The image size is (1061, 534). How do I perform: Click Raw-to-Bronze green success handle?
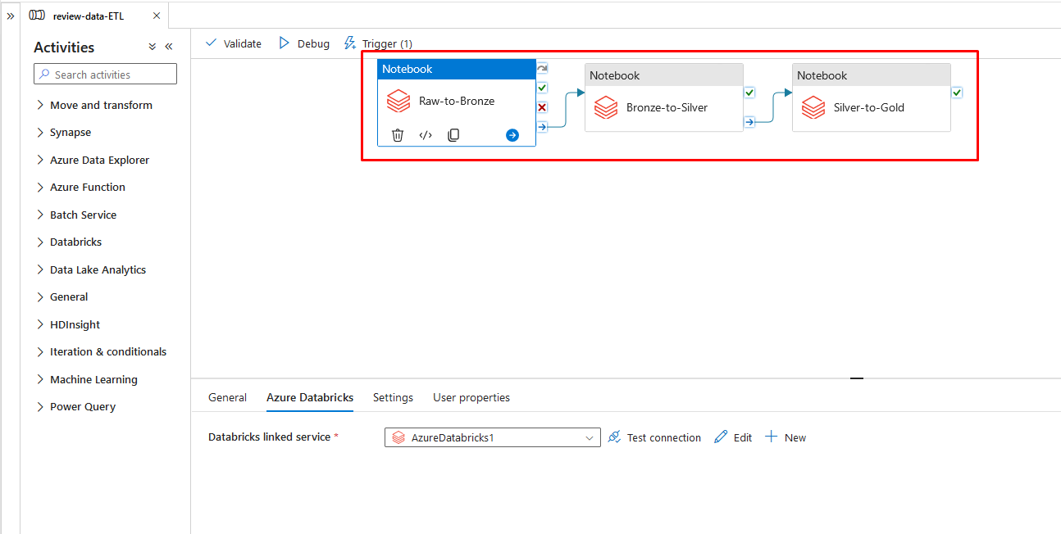pos(543,88)
